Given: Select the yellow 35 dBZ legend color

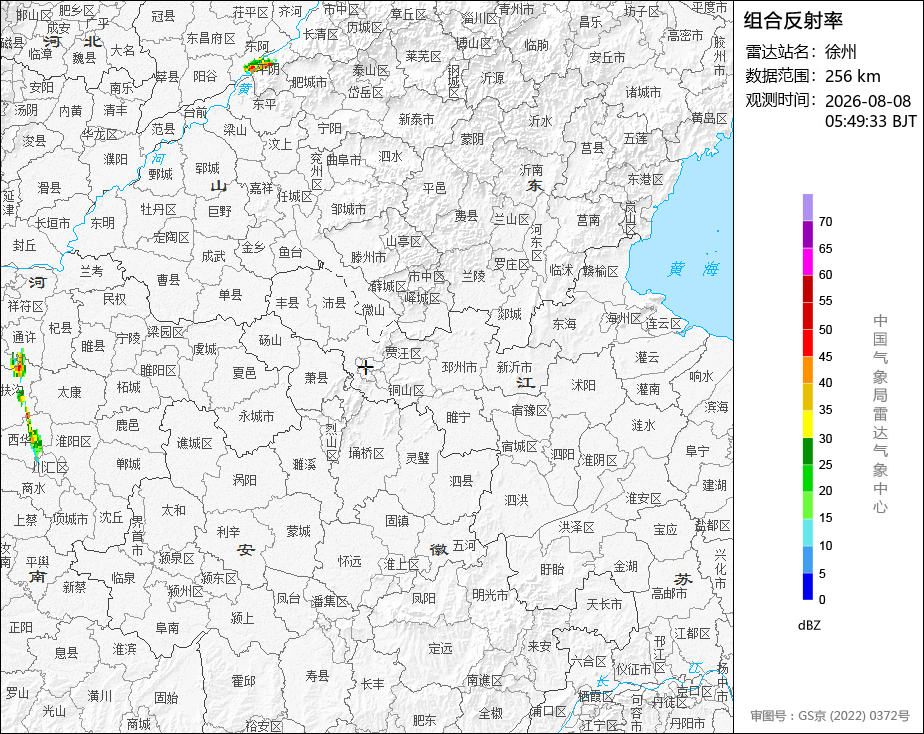Looking at the screenshot, I should (x=807, y=397).
